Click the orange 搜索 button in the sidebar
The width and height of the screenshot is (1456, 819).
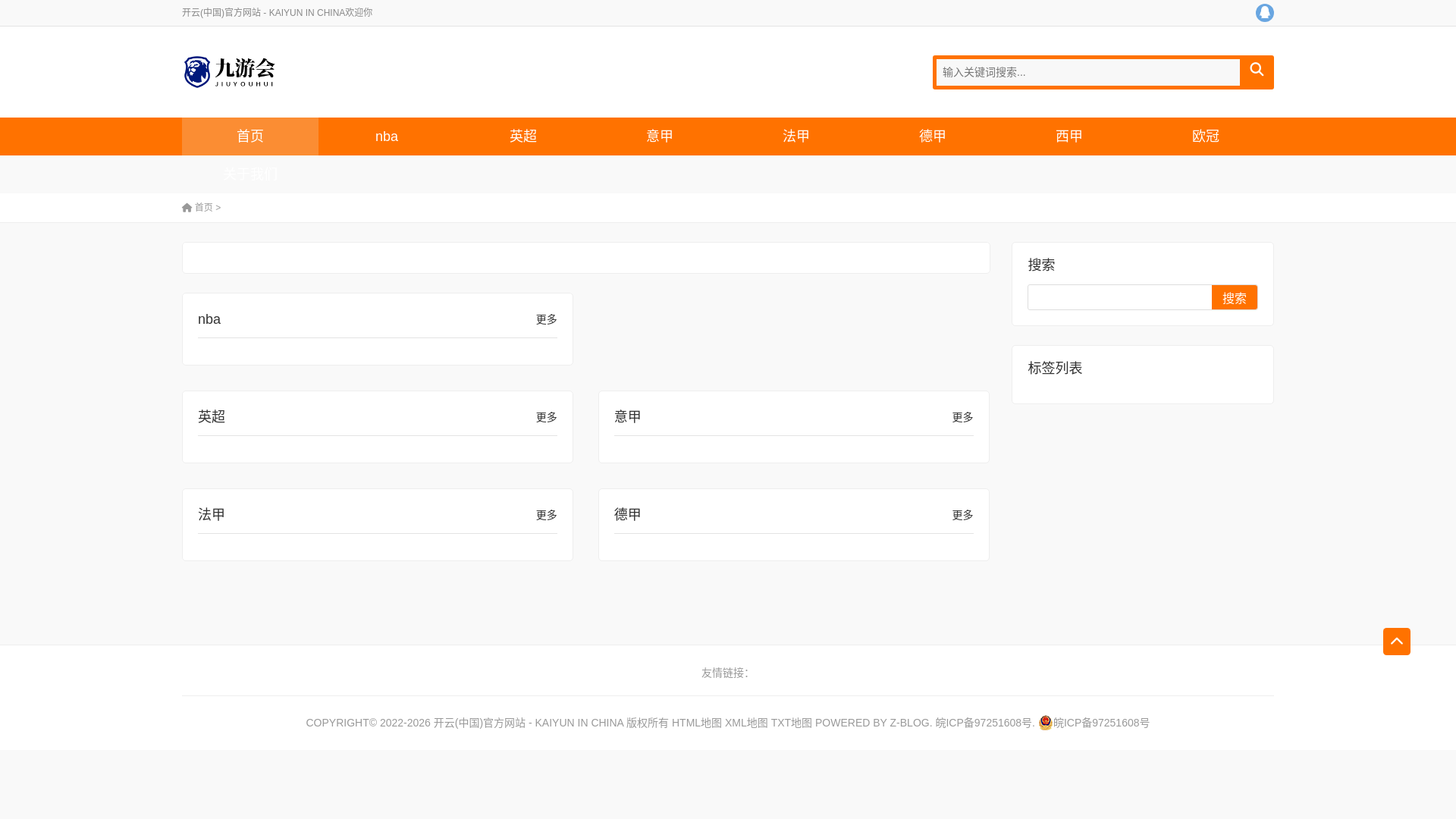point(1234,297)
